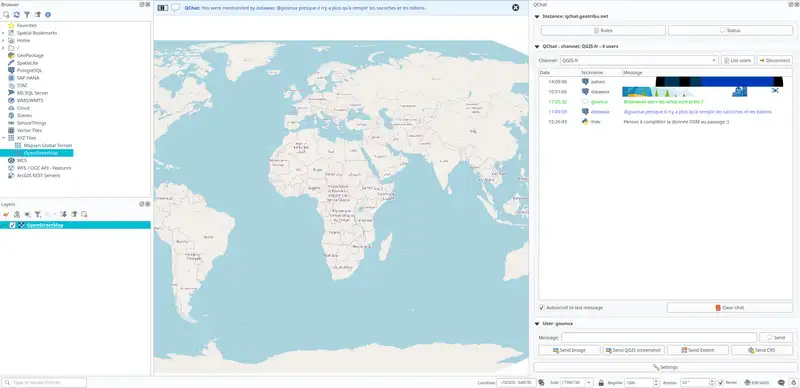Refresh the Browser panel

[x=17, y=15]
